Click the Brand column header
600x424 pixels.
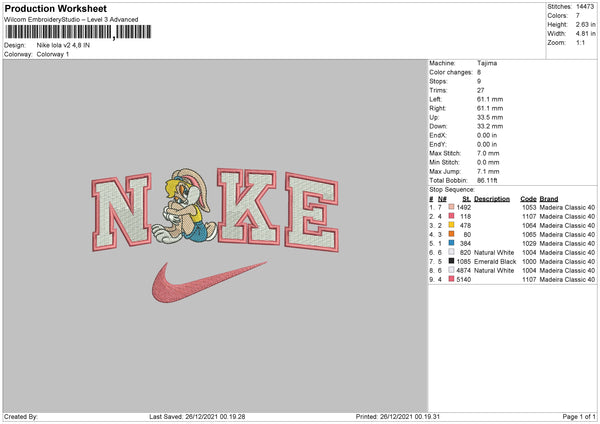coord(549,199)
